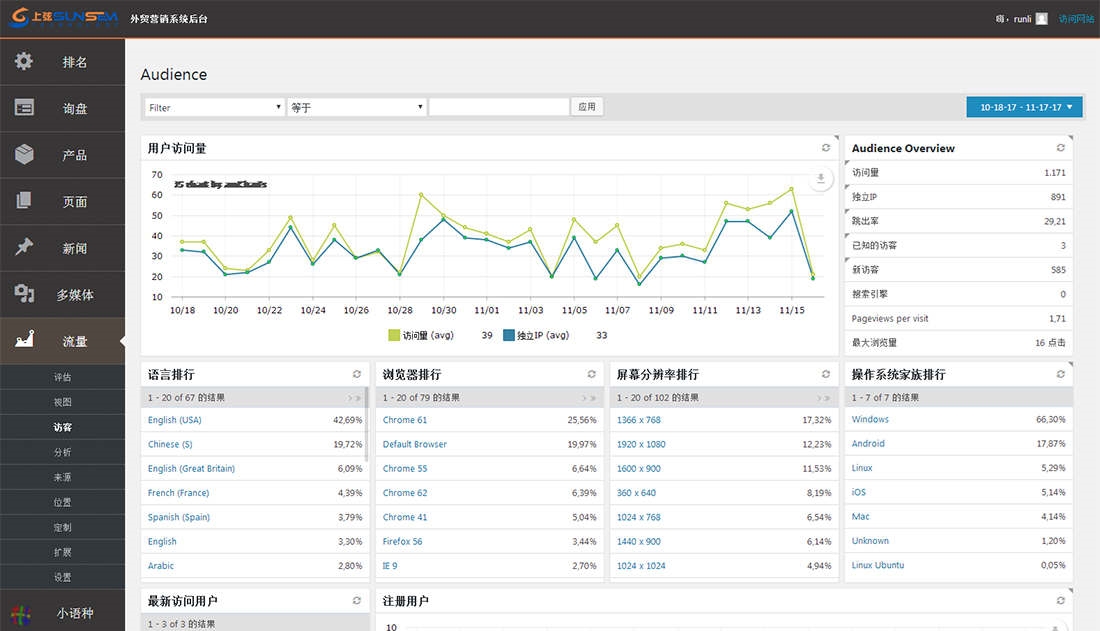This screenshot has width=1100, height=631.
Task: Open the 10-18-17 - 11-17-17 date range dropdown
Action: [1024, 107]
